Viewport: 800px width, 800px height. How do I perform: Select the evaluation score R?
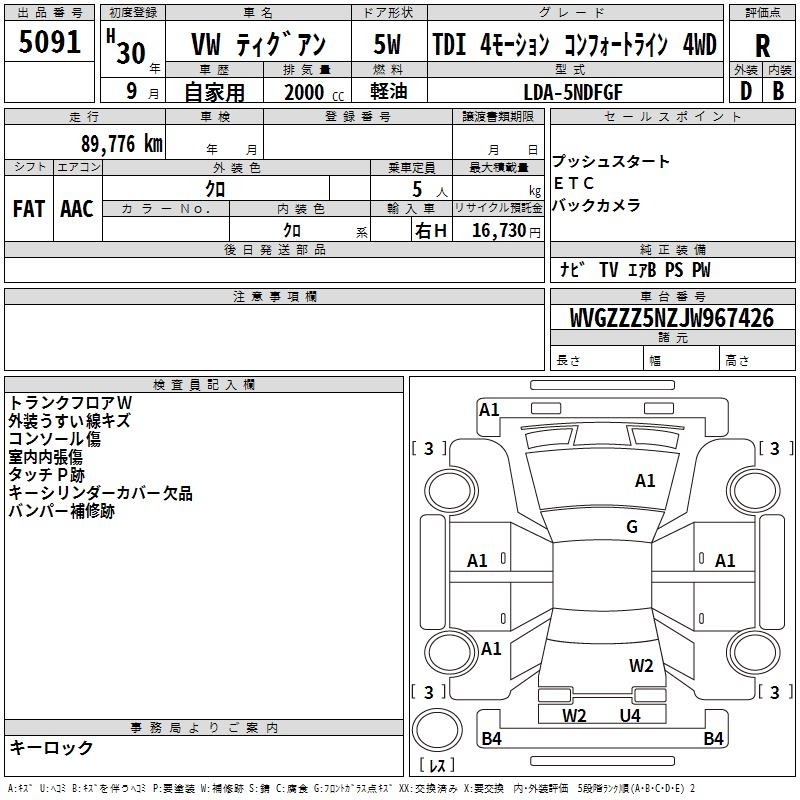[762, 46]
